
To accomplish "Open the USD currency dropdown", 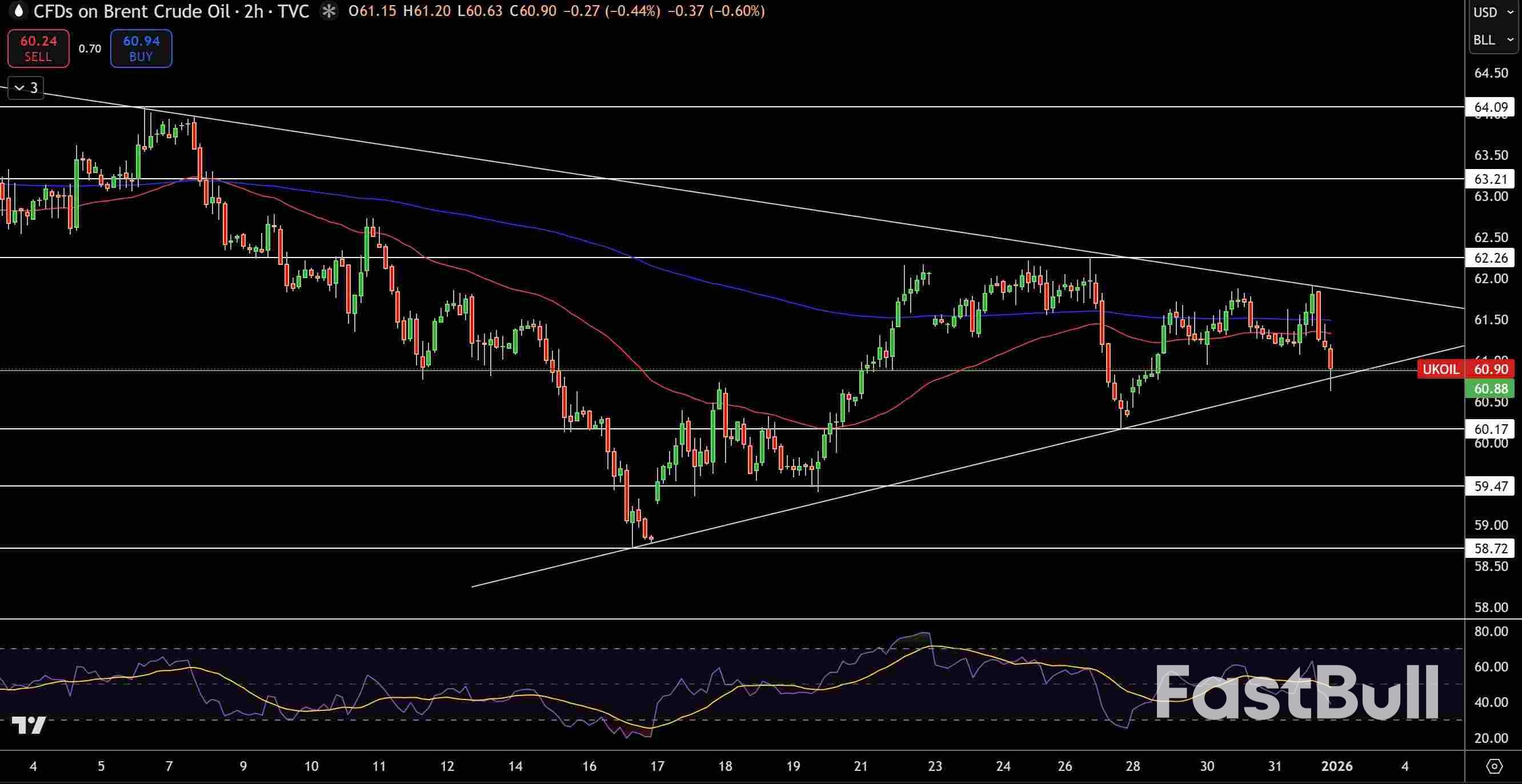I will (1493, 13).
